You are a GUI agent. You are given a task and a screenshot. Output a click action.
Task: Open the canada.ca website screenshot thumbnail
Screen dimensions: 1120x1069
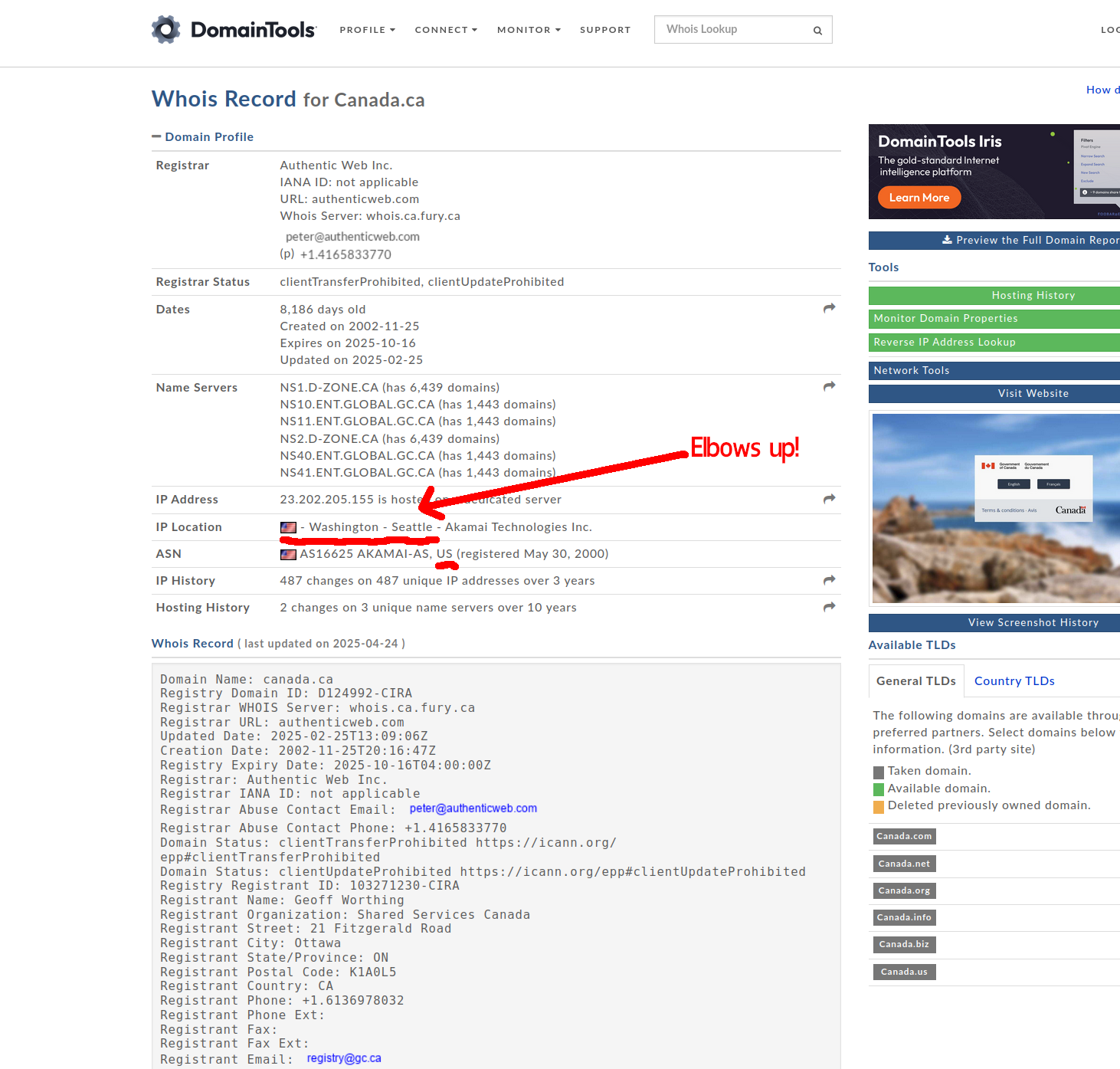[996, 509]
